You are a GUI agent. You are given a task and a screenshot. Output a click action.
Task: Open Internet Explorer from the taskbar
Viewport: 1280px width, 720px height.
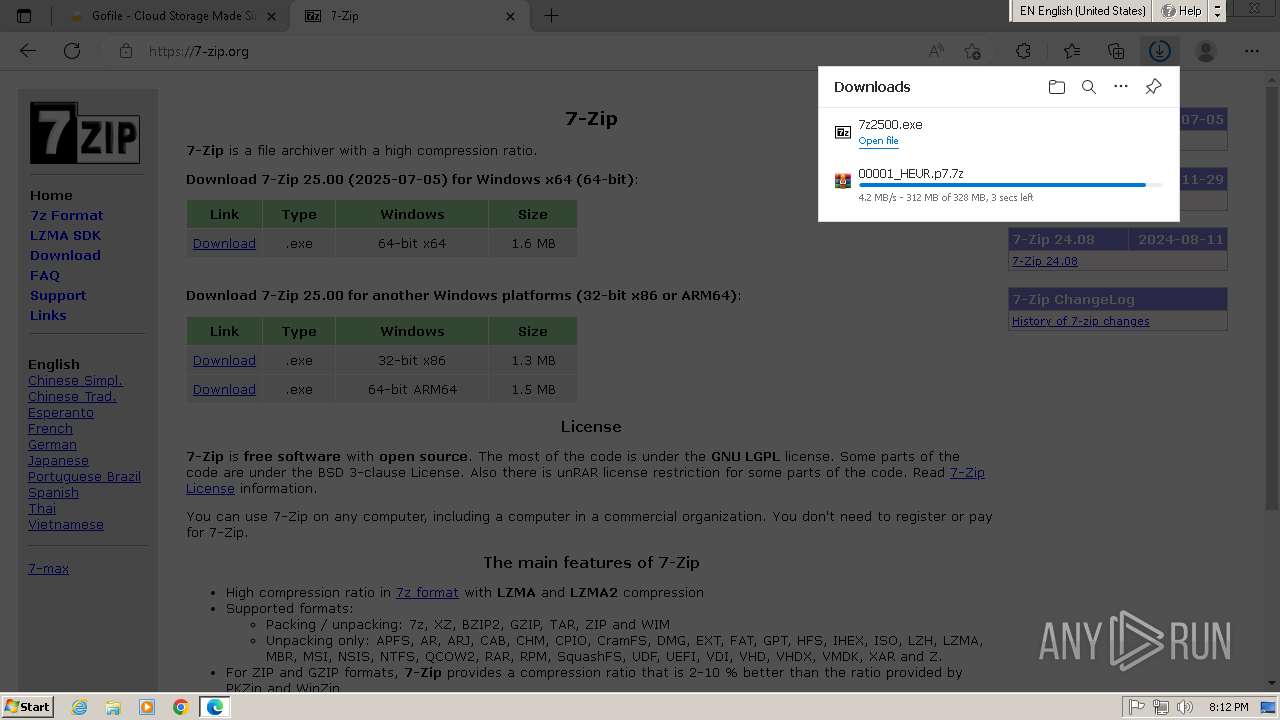click(x=79, y=707)
